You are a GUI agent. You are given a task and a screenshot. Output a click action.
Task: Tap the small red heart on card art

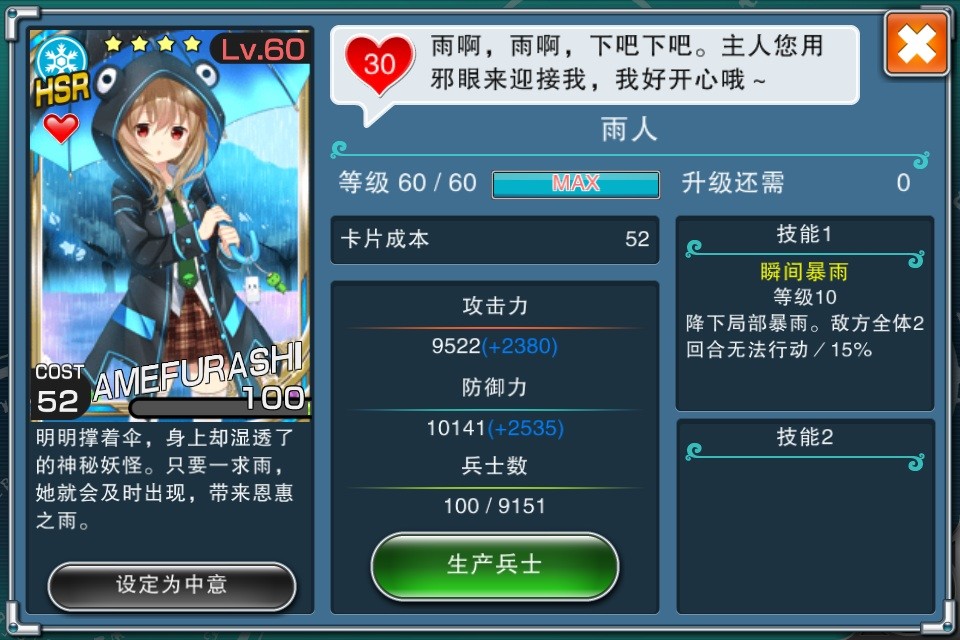61,128
